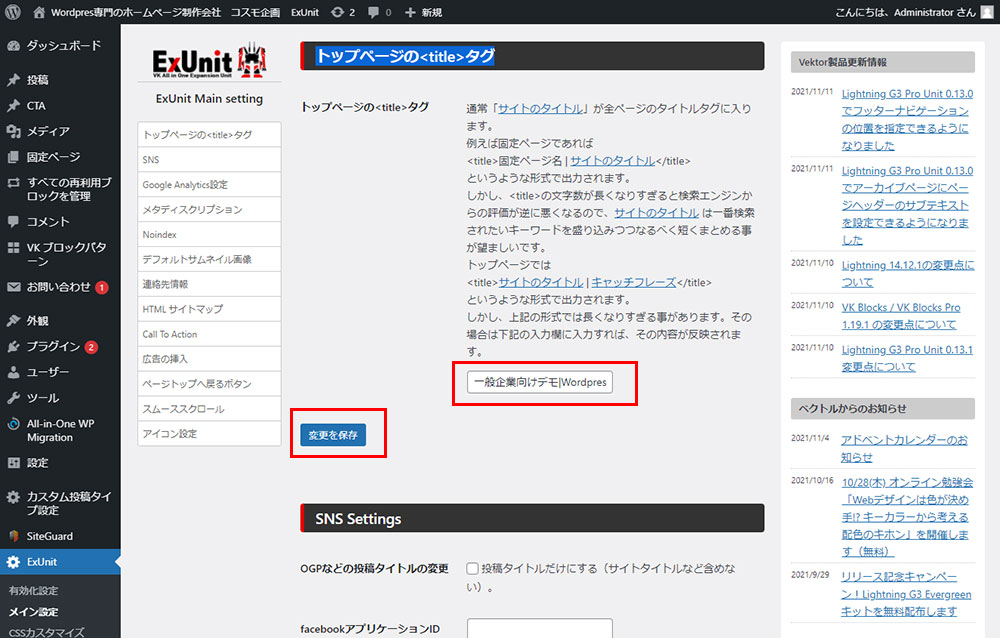1000x638 pixels.
Task: Open the 新規 add new dropdown
Action: (423, 12)
